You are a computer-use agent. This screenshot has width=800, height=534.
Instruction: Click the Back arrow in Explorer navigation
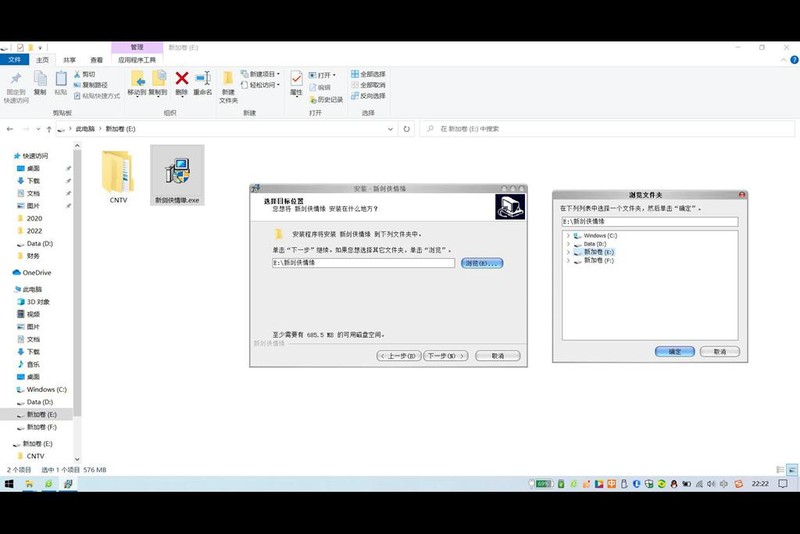10,129
